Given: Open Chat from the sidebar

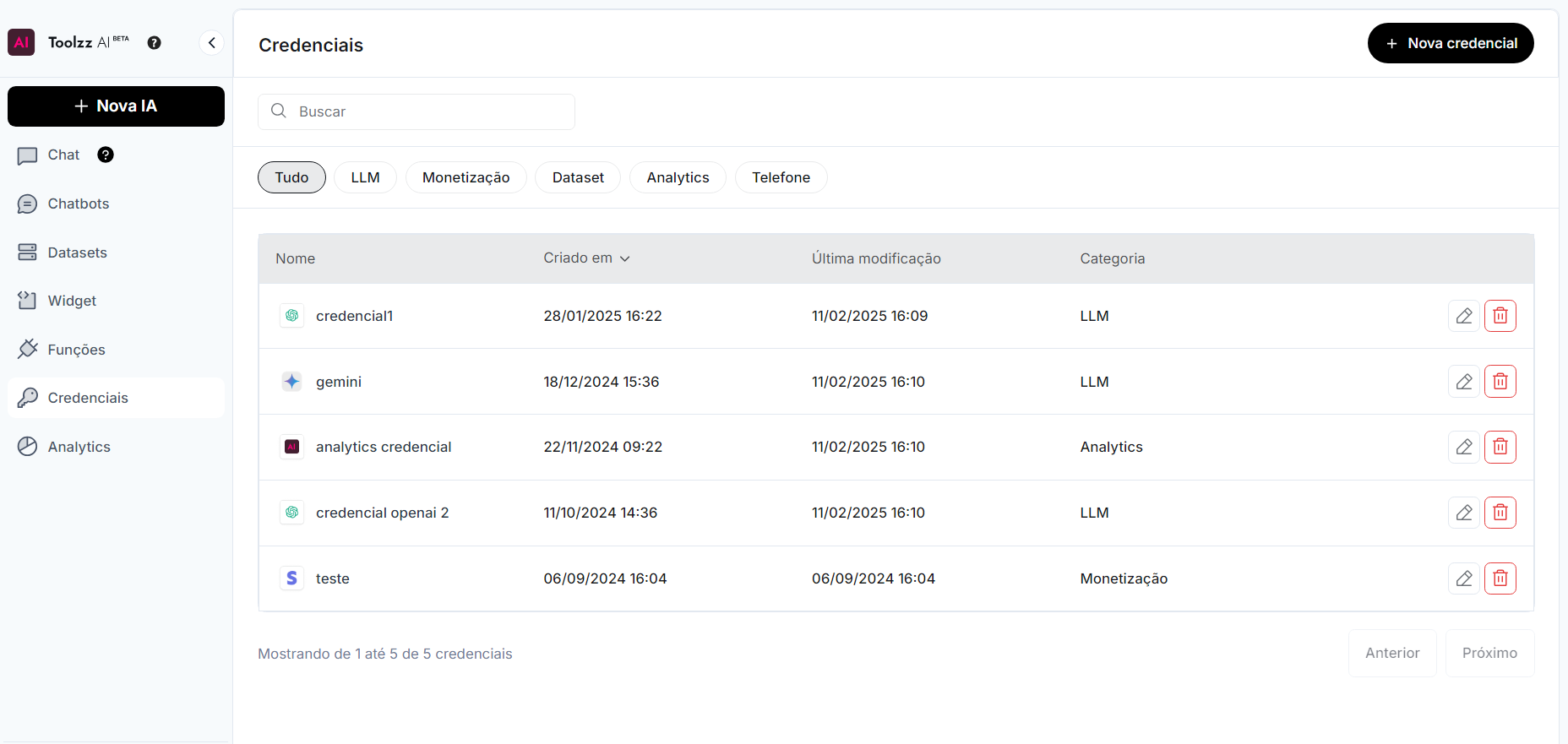Looking at the screenshot, I should tap(63, 155).
